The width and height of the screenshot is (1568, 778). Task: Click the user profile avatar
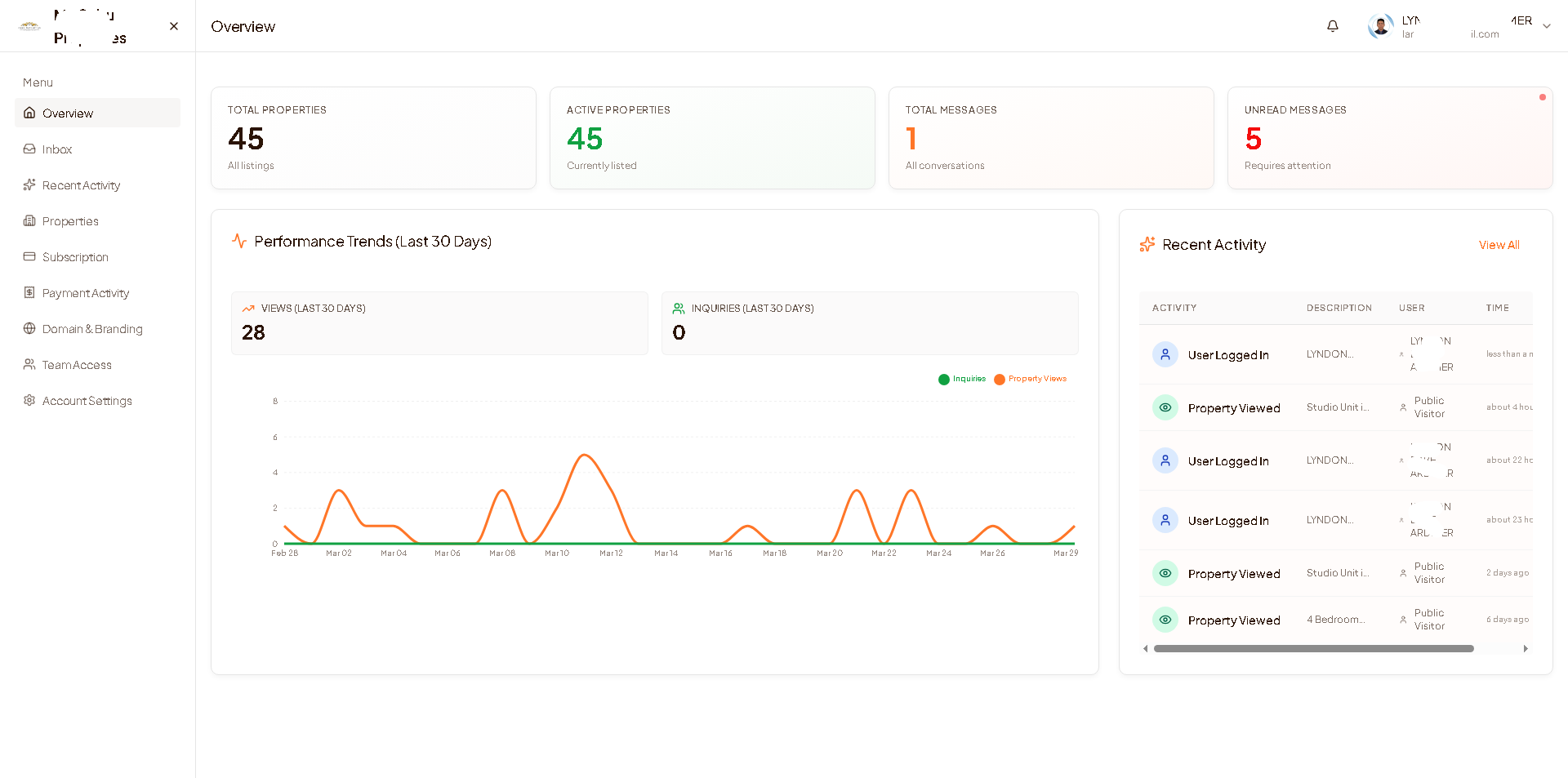pos(1380,26)
